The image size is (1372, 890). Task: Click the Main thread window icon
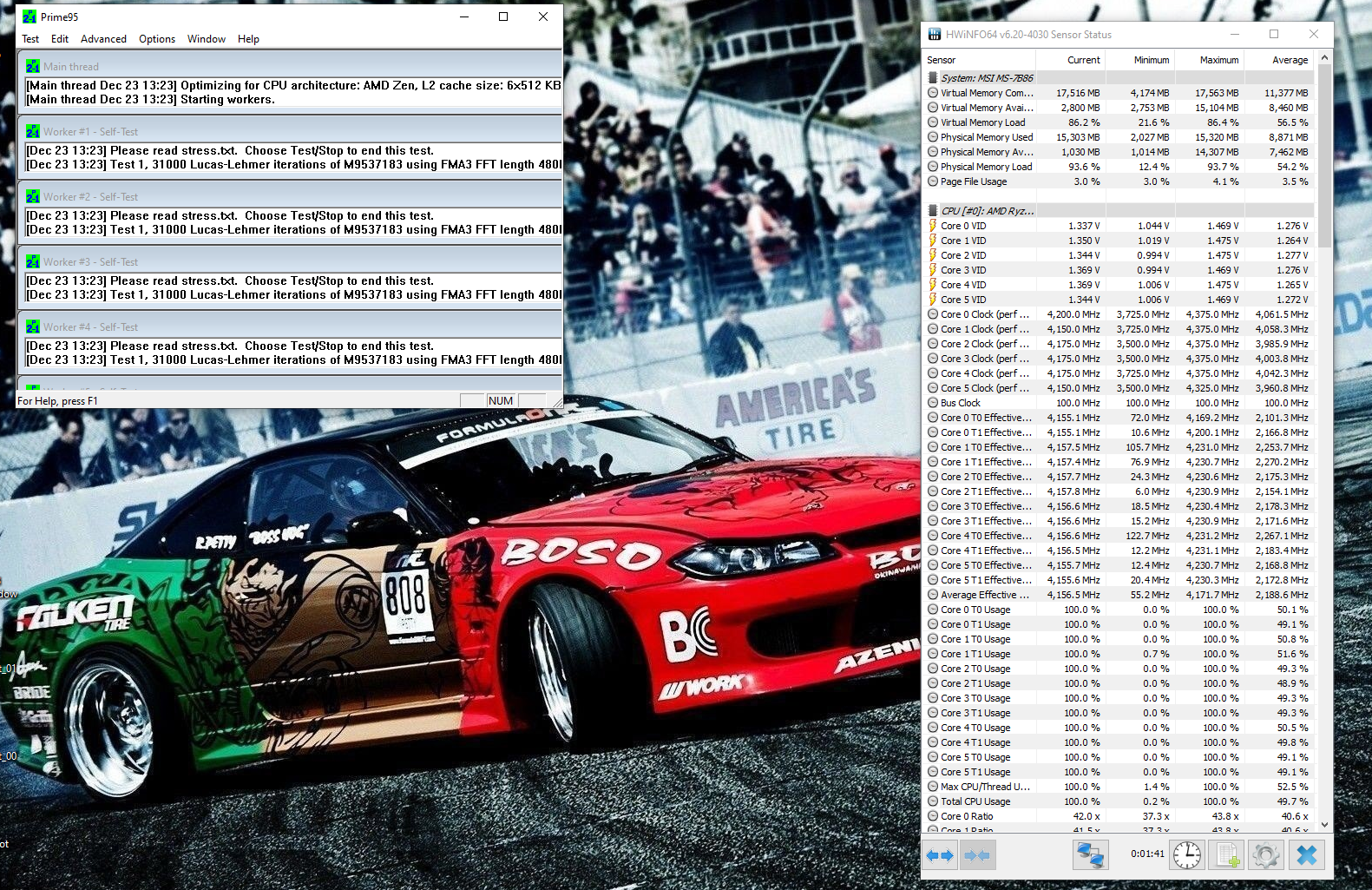coord(33,66)
